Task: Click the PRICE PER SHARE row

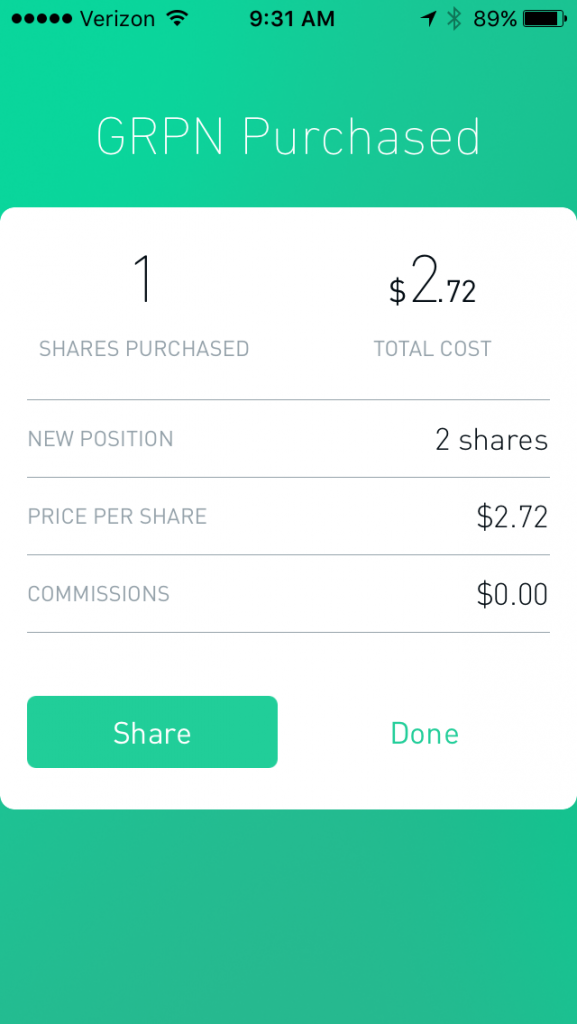Action: click(117, 516)
